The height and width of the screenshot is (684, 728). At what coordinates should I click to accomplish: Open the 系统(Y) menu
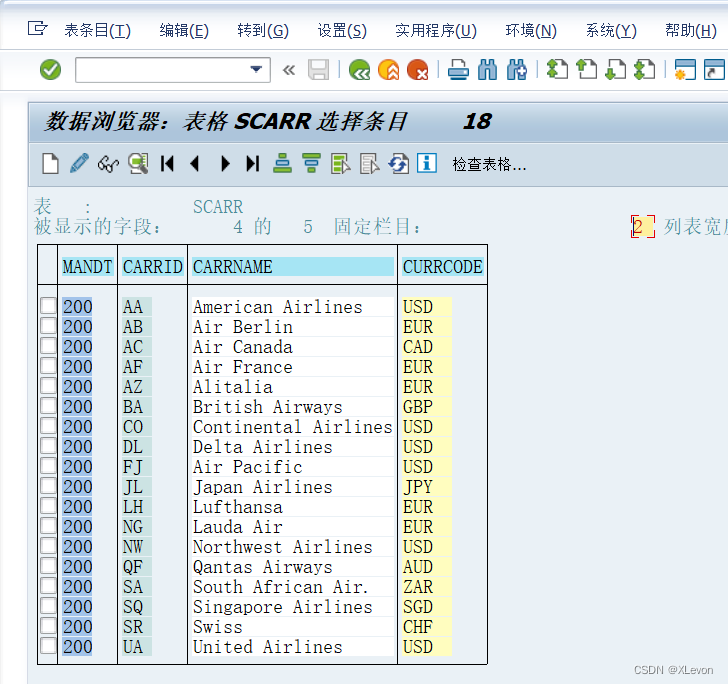[611, 31]
